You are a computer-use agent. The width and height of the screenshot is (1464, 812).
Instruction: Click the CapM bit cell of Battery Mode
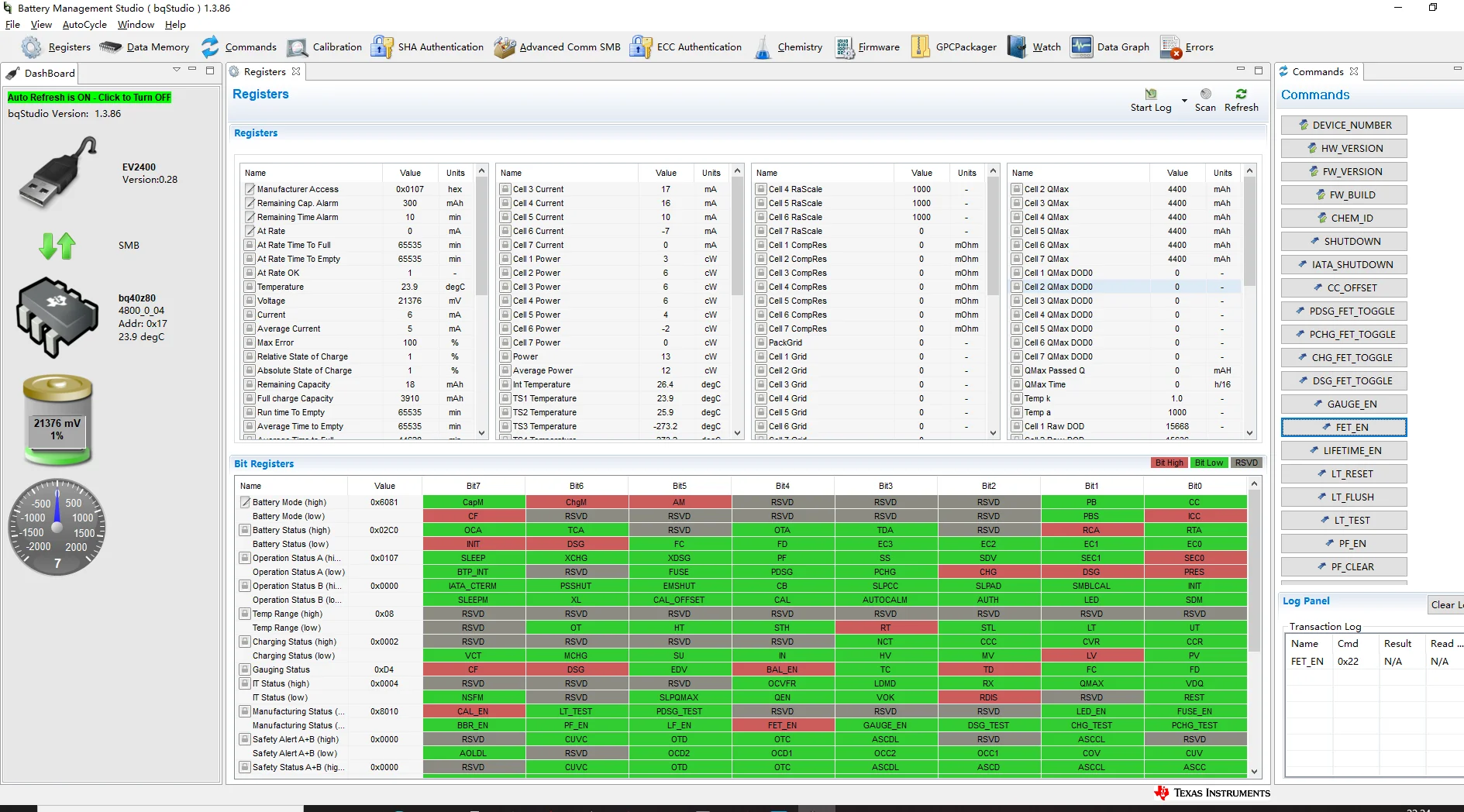[474, 502]
